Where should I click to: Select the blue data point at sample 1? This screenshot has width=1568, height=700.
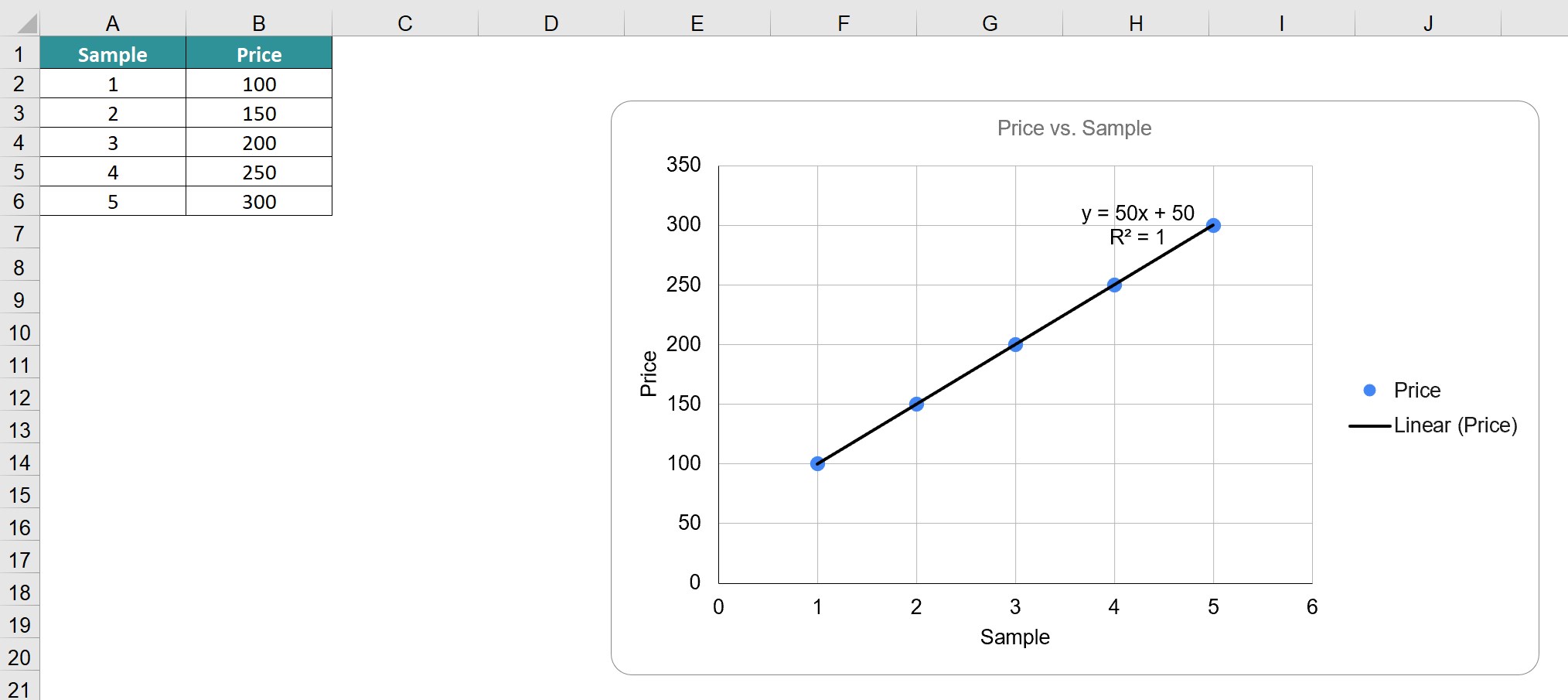tap(817, 463)
